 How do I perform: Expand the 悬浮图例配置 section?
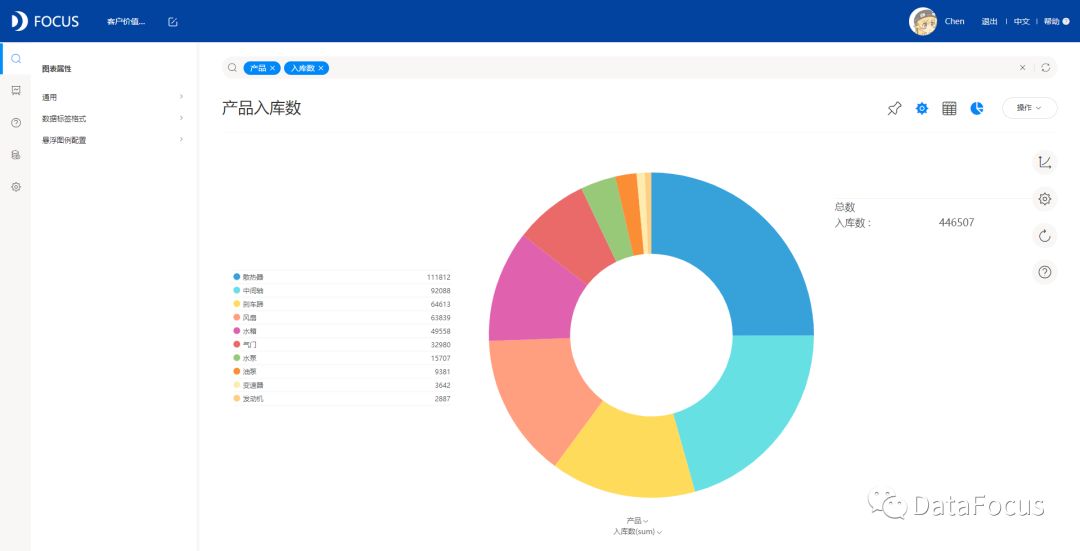(113, 140)
